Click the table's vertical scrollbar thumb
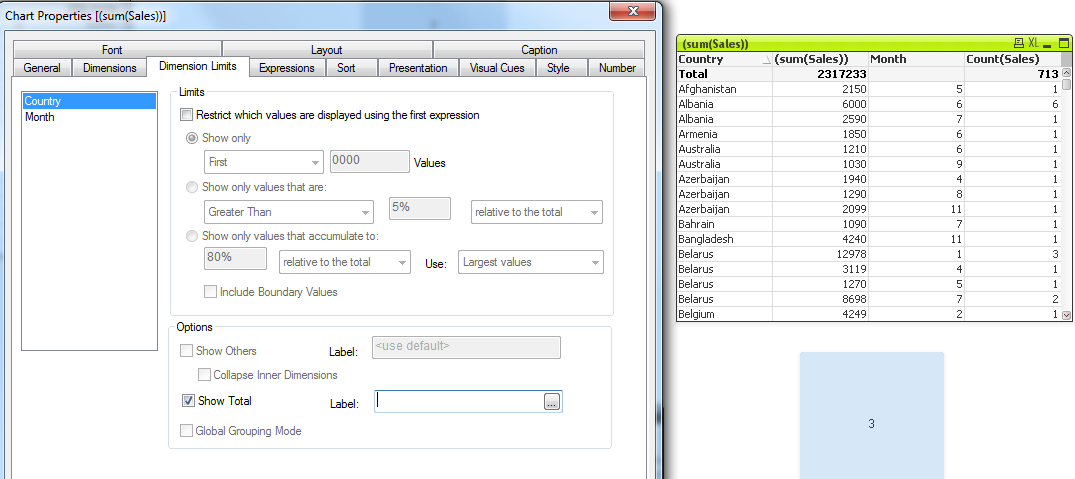The width and height of the screenshot is (1075, 479). tap(1066, 85)
